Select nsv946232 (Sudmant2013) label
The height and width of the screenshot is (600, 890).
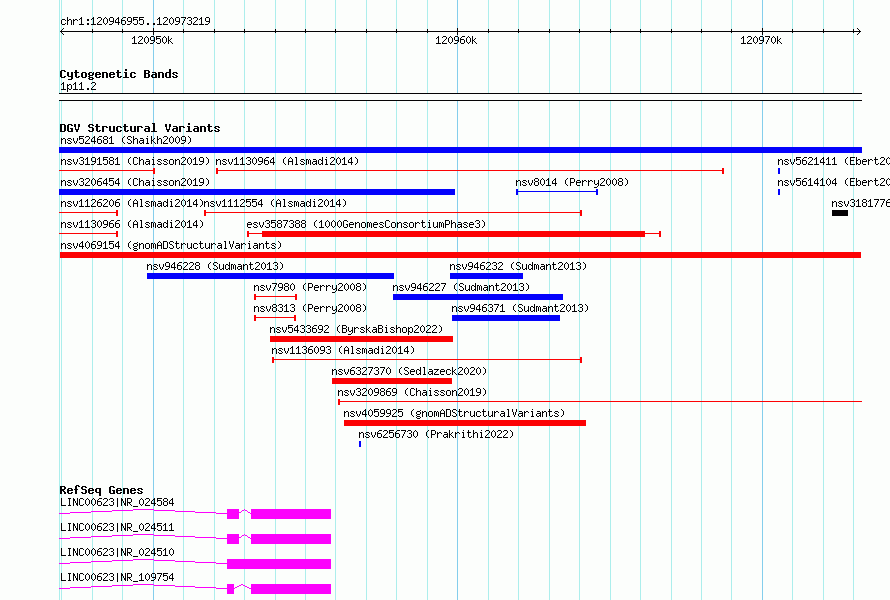point(518,266)
